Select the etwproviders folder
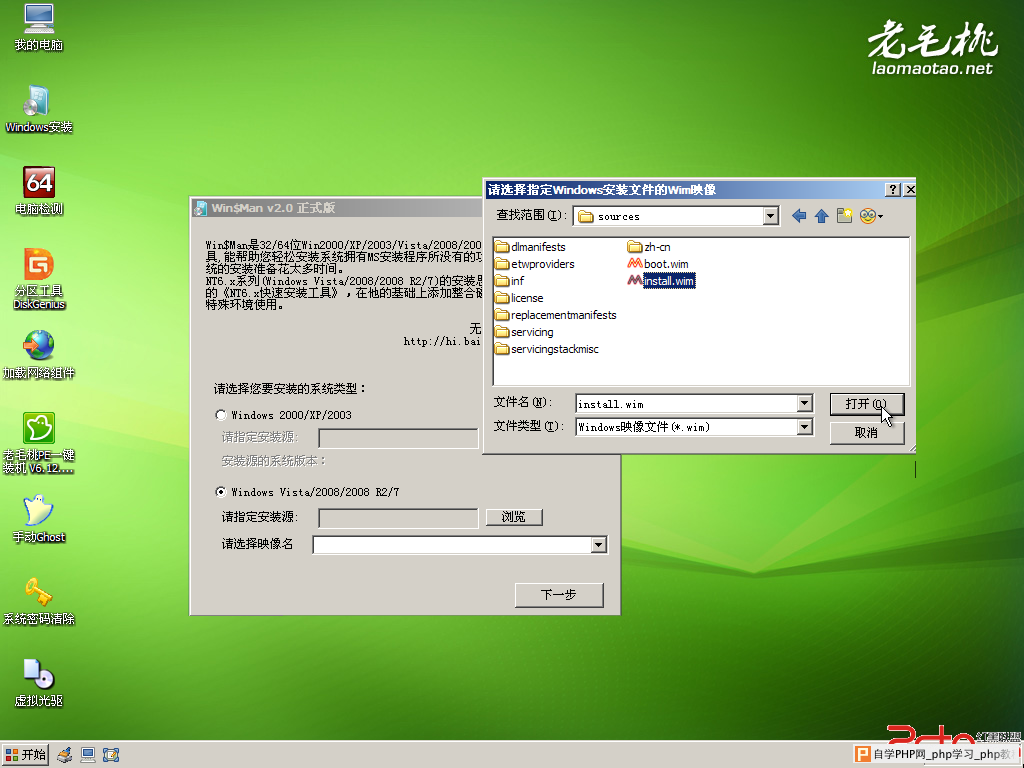 [x=535, y=264]
